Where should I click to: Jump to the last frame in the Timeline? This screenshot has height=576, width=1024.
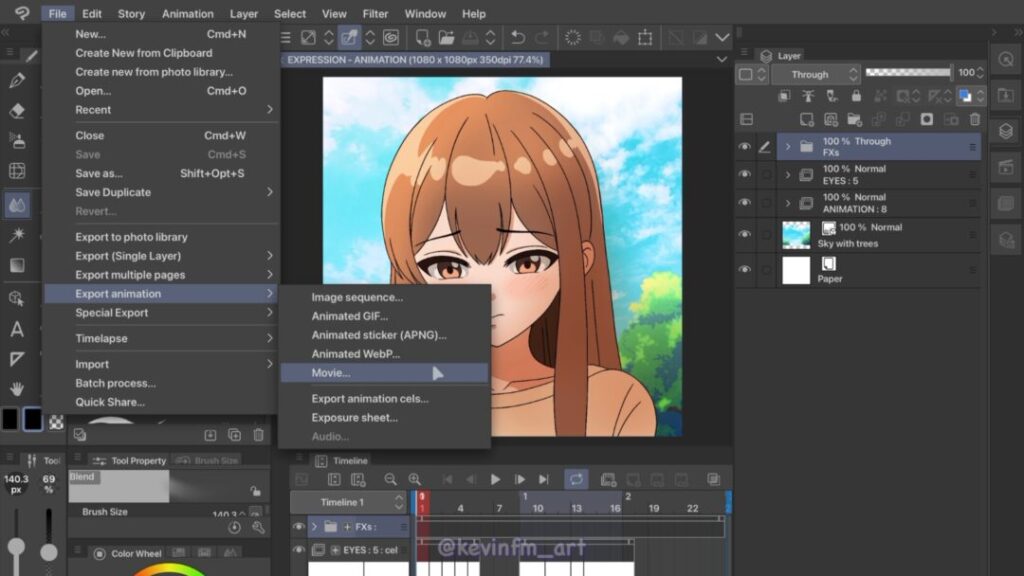click(x=544, y=480)
